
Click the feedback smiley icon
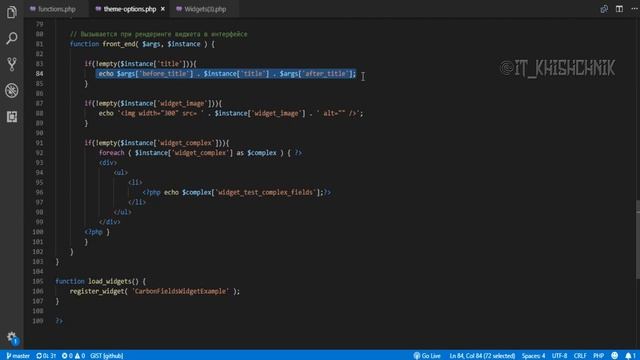[x=614, y=356]
